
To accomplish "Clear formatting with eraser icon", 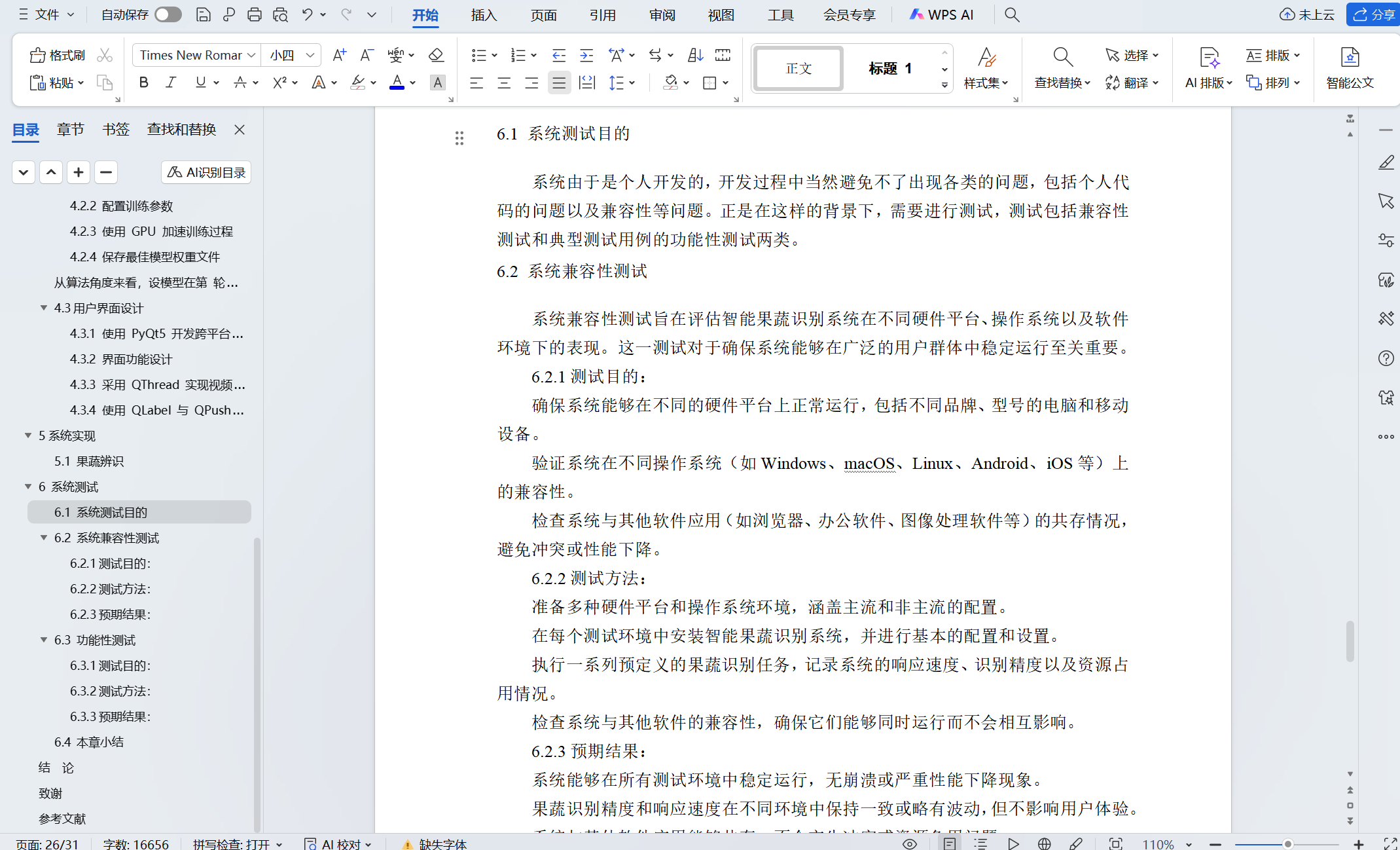I will (436, 55).
